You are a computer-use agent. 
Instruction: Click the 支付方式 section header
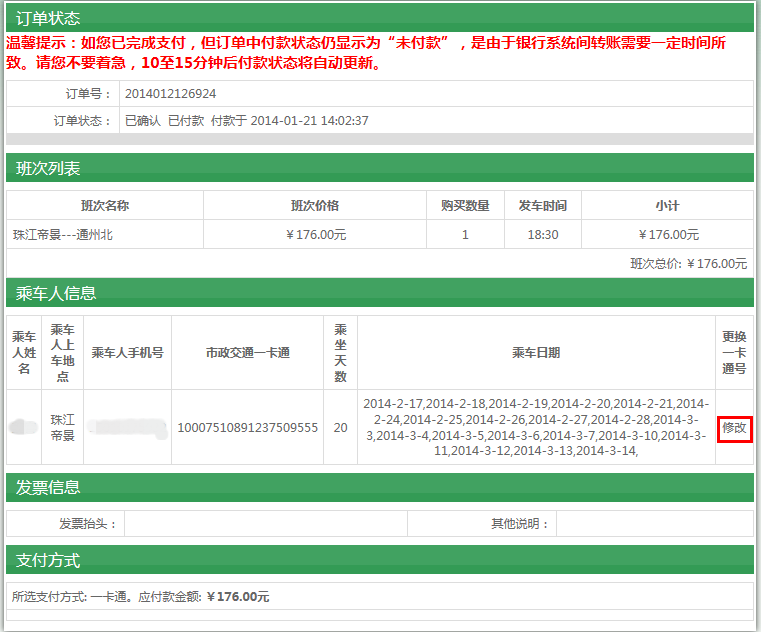tap(48, 560)
